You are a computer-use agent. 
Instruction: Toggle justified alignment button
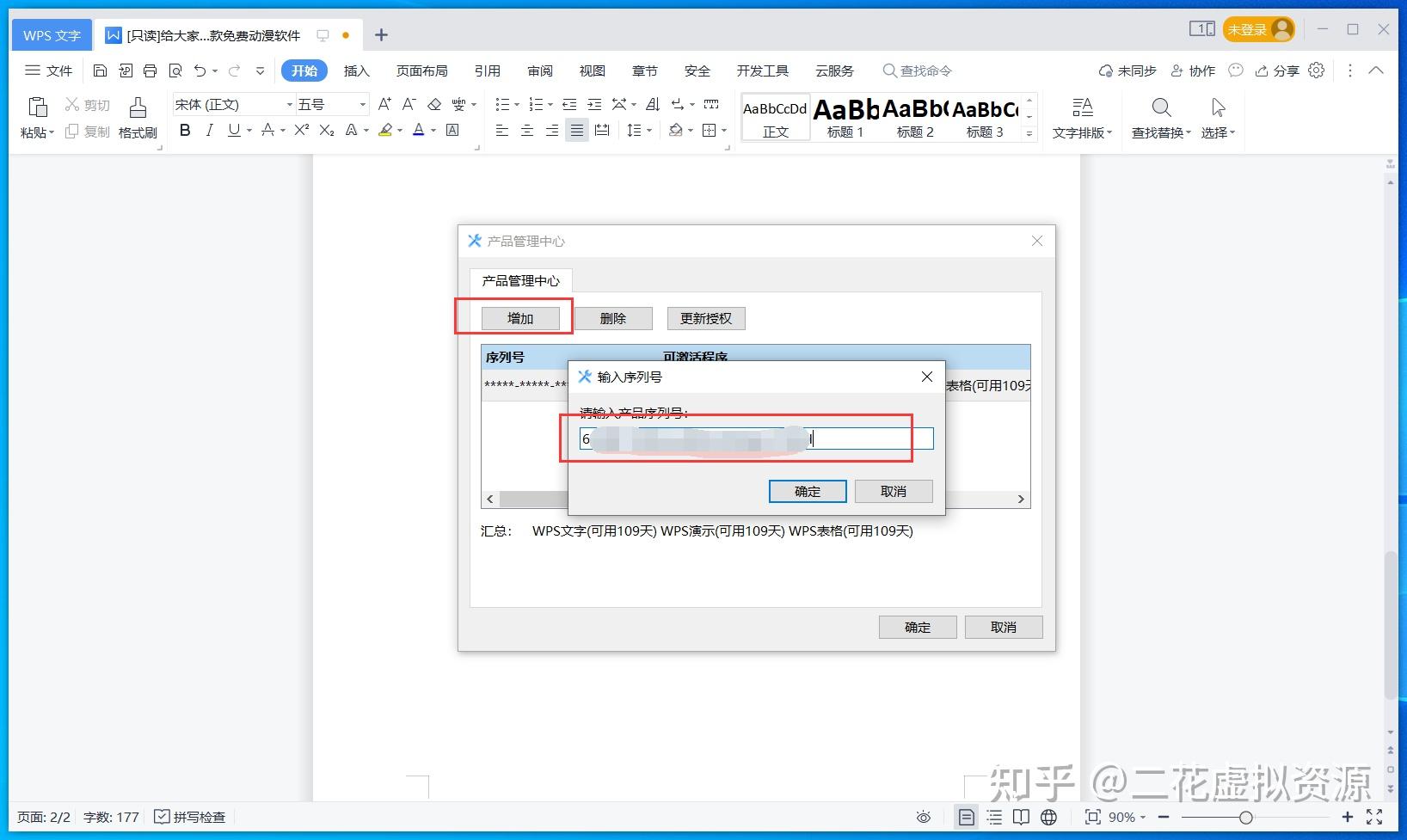coord(577,130)
